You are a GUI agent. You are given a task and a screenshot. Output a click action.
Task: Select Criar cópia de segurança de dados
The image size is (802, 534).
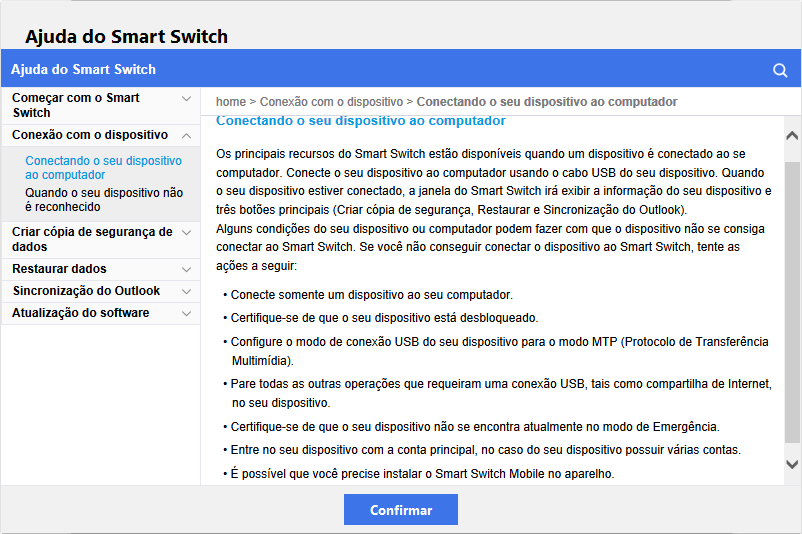[92, 238]
